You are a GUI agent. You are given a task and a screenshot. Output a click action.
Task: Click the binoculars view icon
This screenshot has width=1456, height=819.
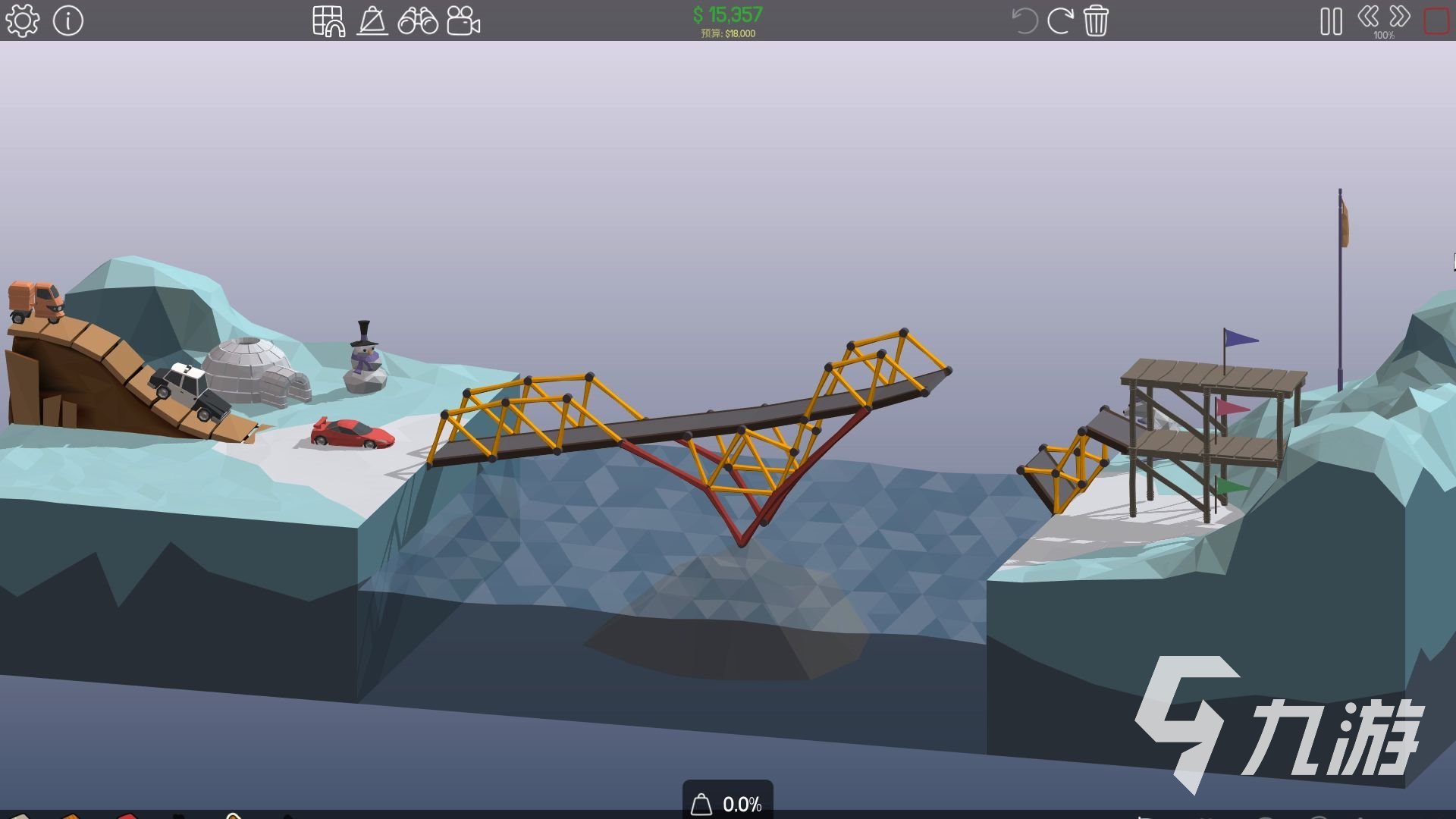point(418,20)
